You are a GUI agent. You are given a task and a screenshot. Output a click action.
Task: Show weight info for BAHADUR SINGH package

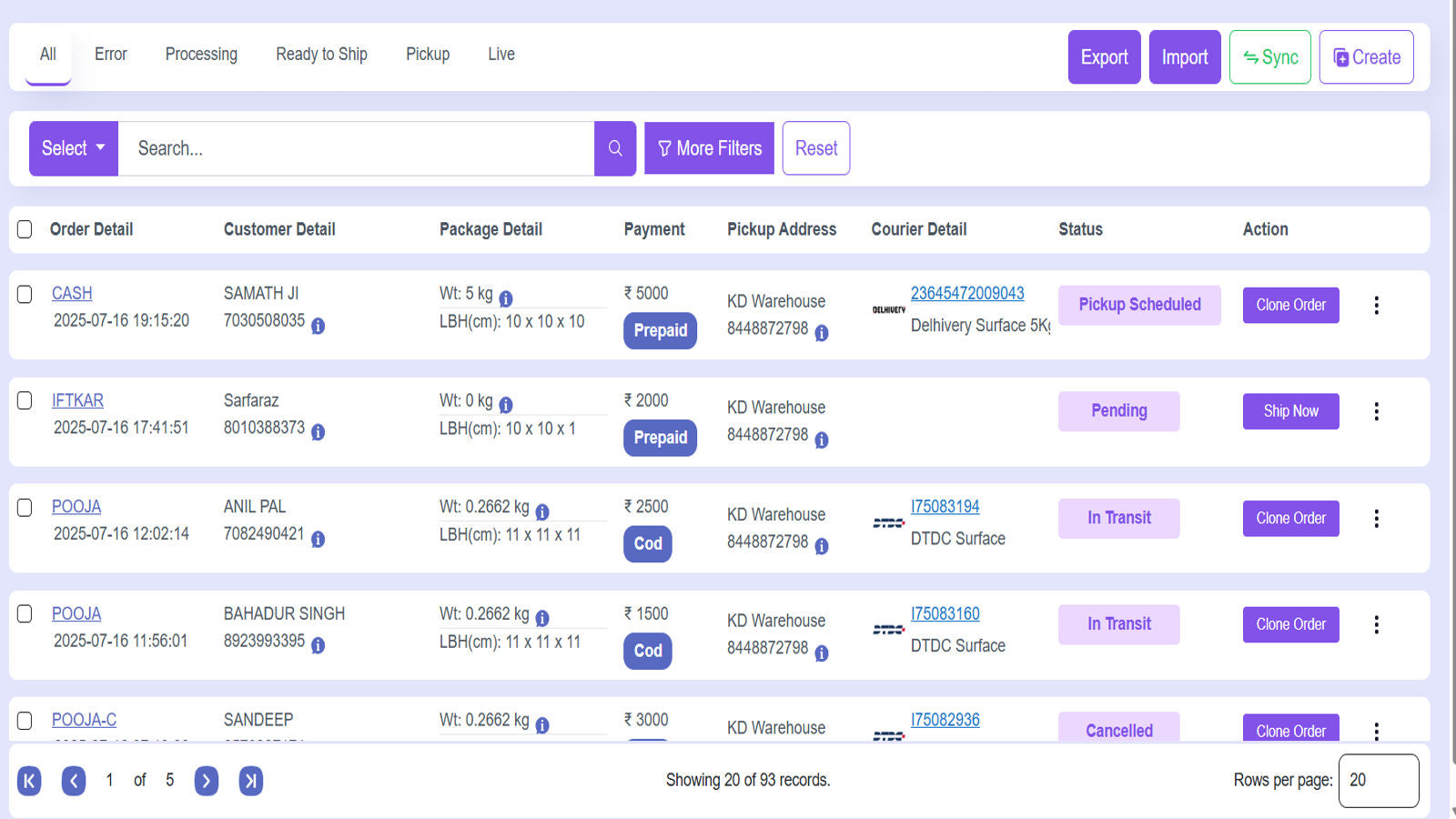pos(542,618)
